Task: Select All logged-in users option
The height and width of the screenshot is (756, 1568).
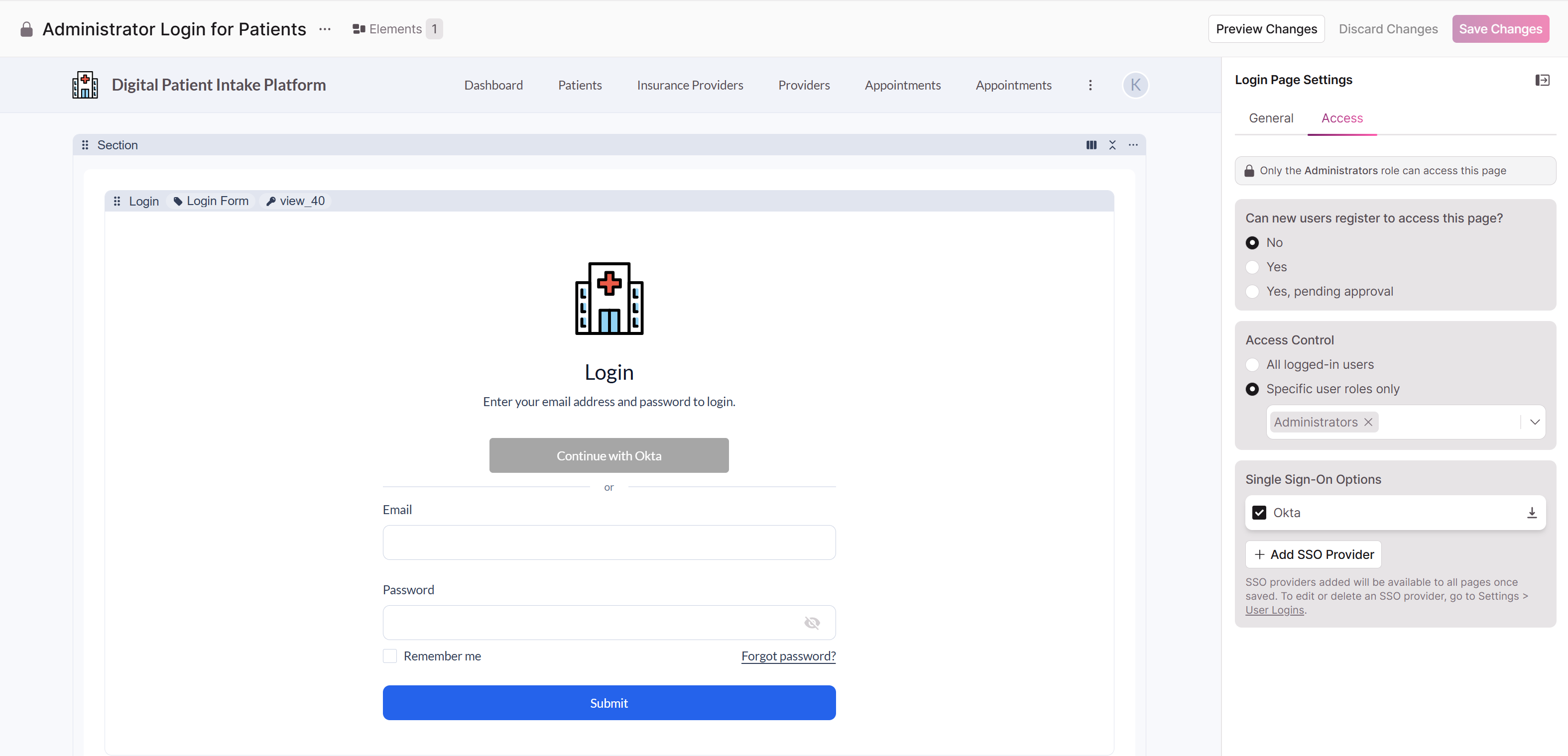Action: point(1252,365)
